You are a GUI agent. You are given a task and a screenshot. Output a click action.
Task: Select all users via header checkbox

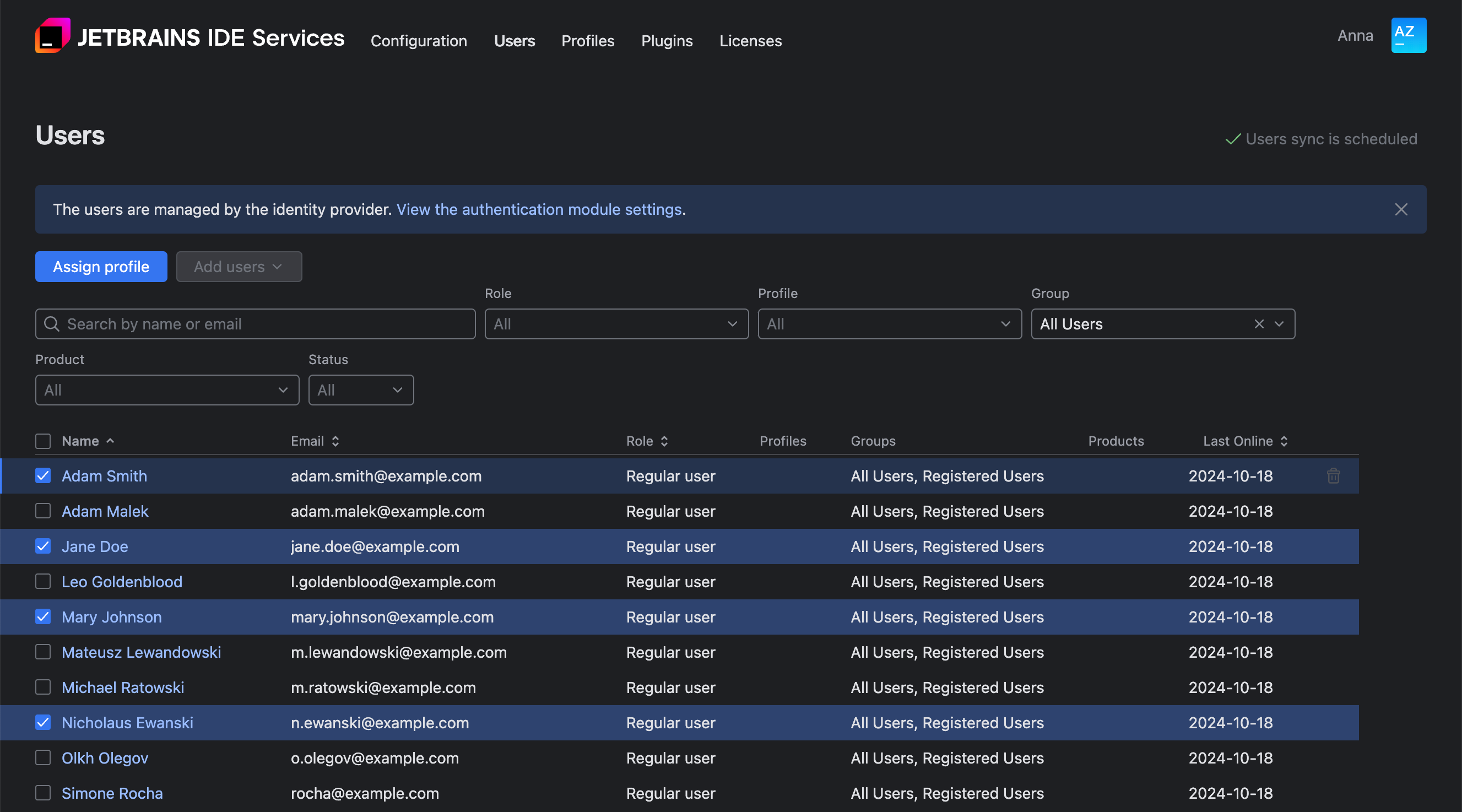(x=42, y=441)
